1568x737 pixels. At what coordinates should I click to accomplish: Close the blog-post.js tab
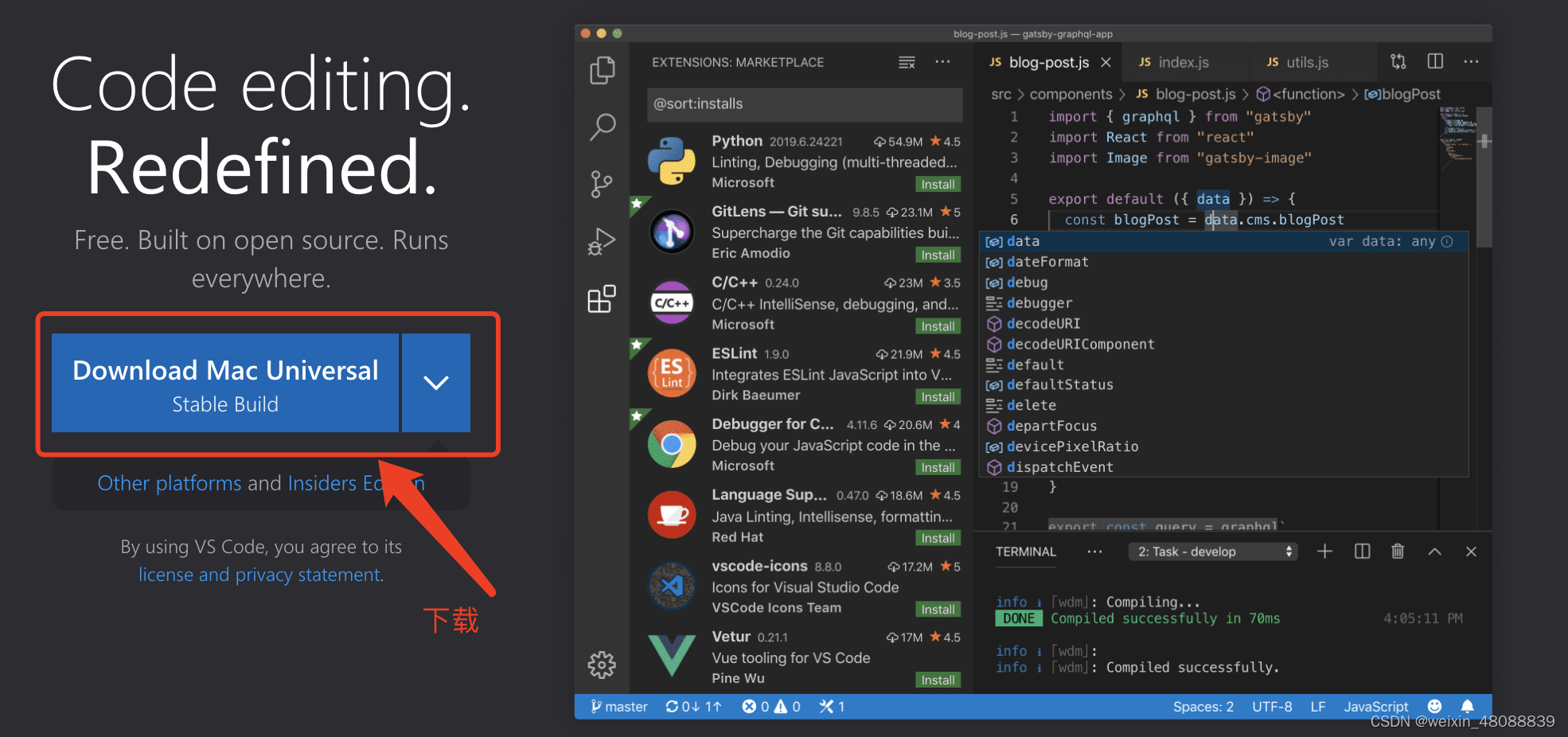pyautogui.click(x=1106, y=62)
